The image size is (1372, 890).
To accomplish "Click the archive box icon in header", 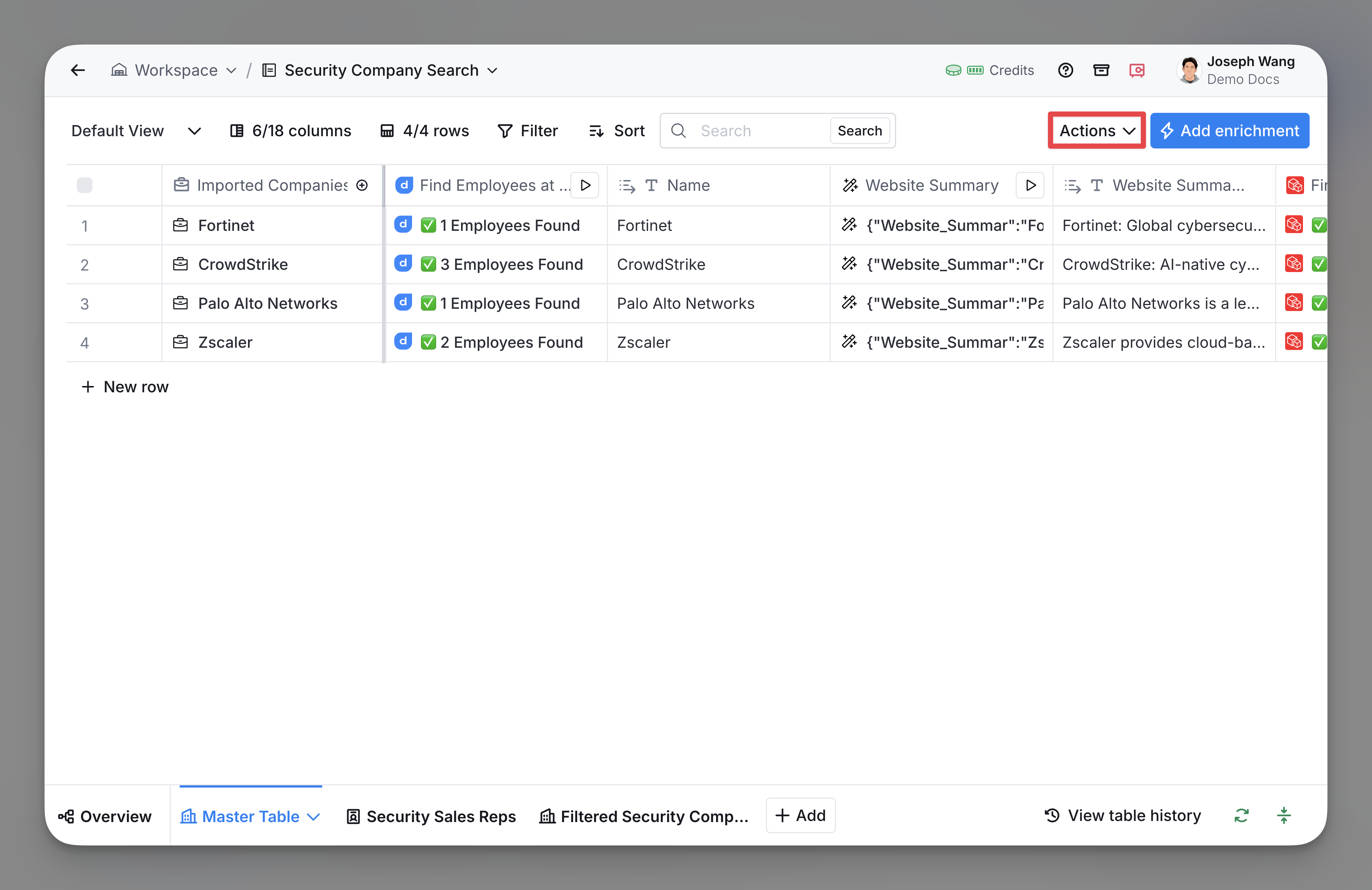I will 1101,70.
